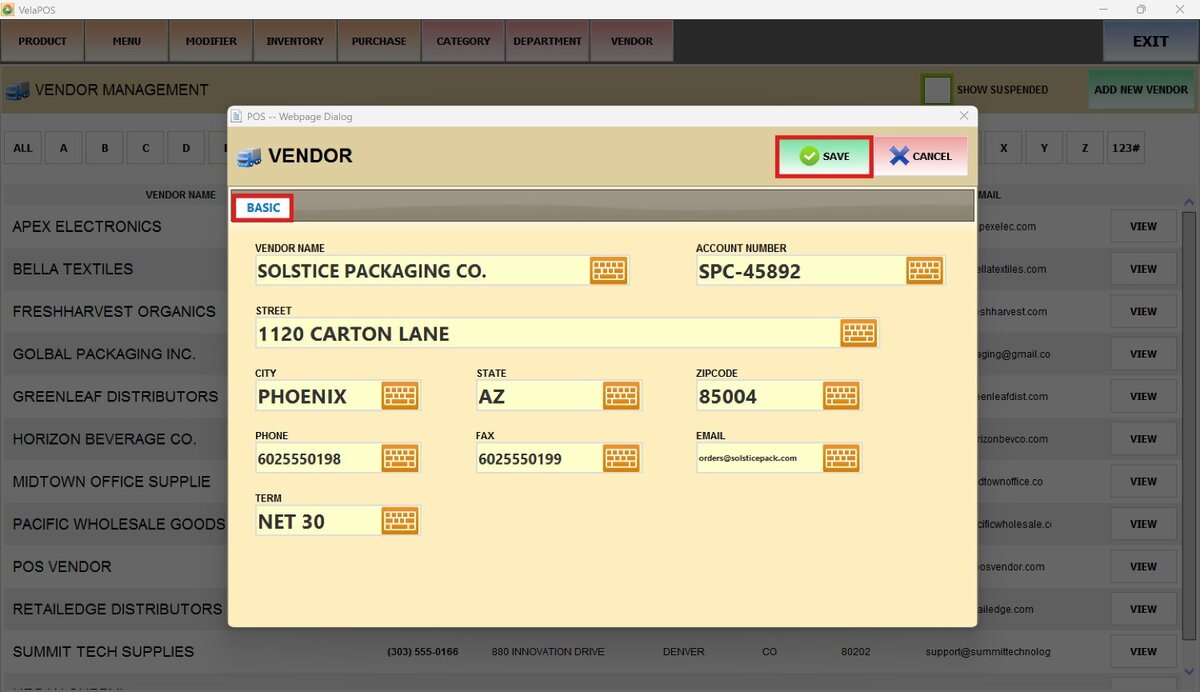The width and height of the screenshot is (1200, 692).
Task: Click the Vendor Name input field
Action: [x=421, y=271]
